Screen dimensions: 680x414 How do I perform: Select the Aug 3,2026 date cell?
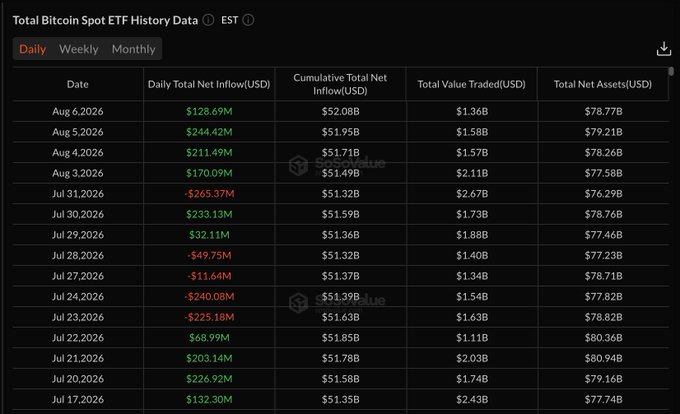[78, 173]
